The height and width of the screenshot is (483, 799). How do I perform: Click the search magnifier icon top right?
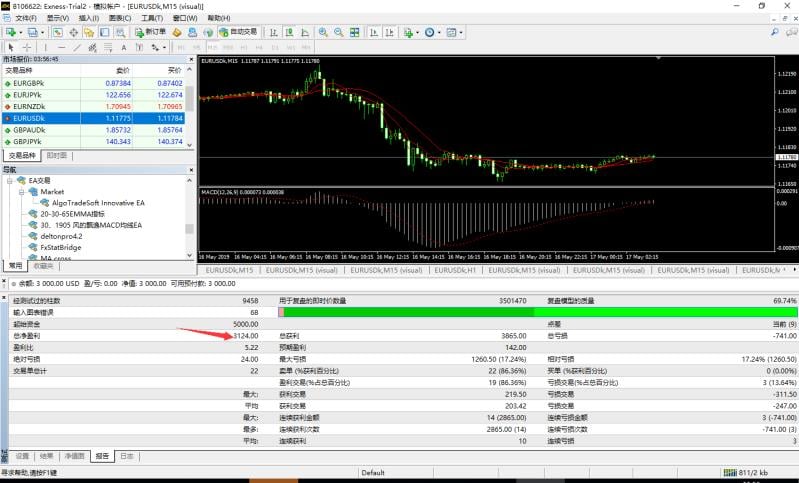(775, 32)
